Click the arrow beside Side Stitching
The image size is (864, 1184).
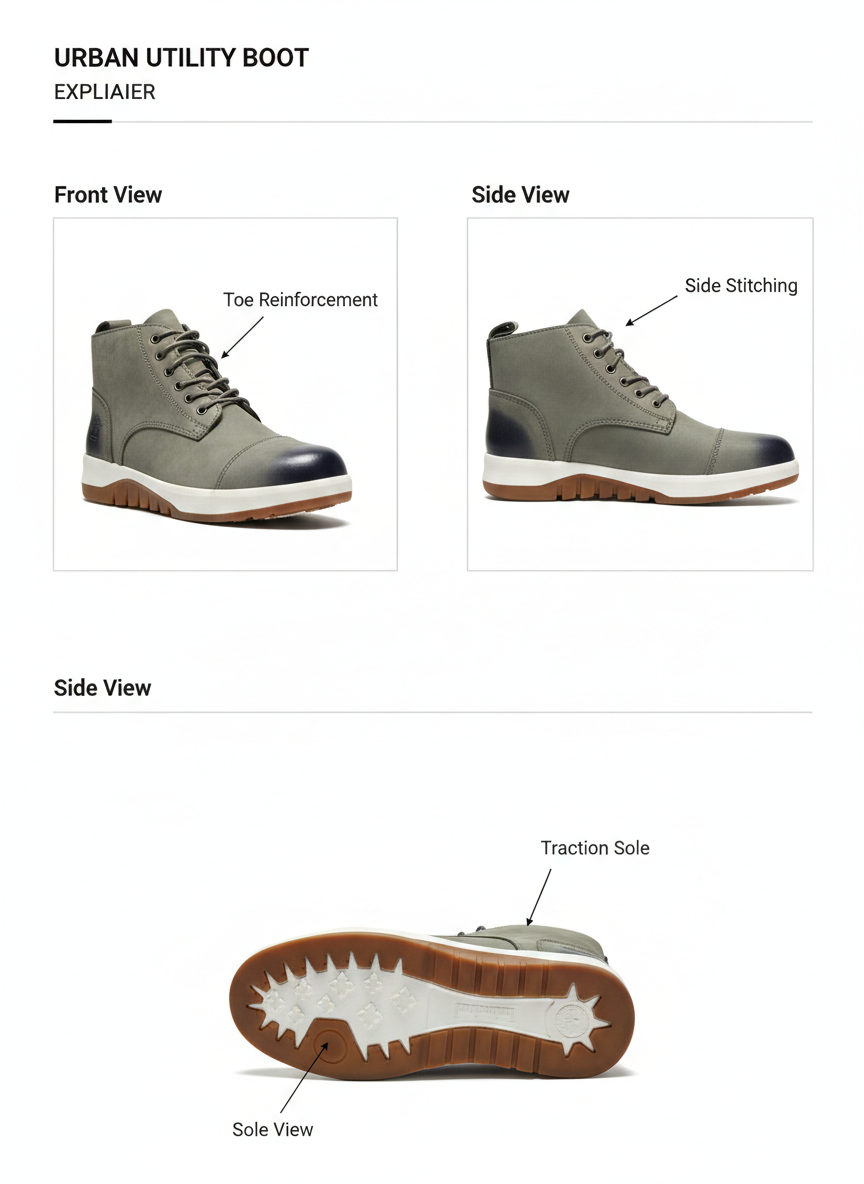(x=651, y=311)
